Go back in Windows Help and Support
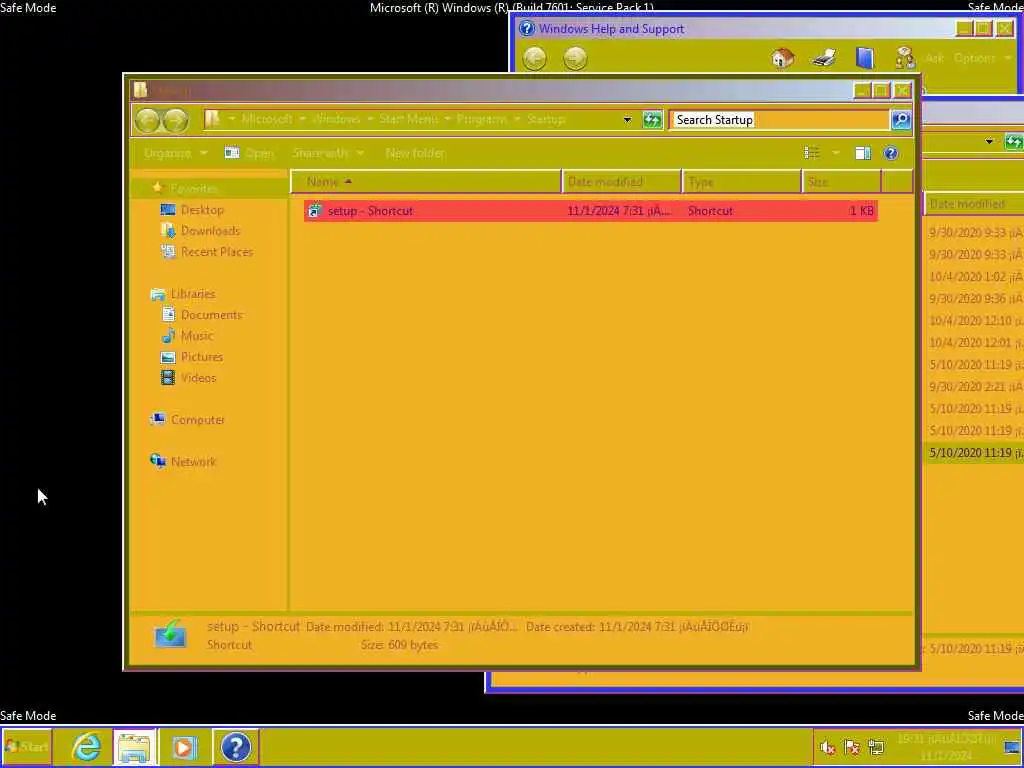1024x768 pixels. click(534, 58)
